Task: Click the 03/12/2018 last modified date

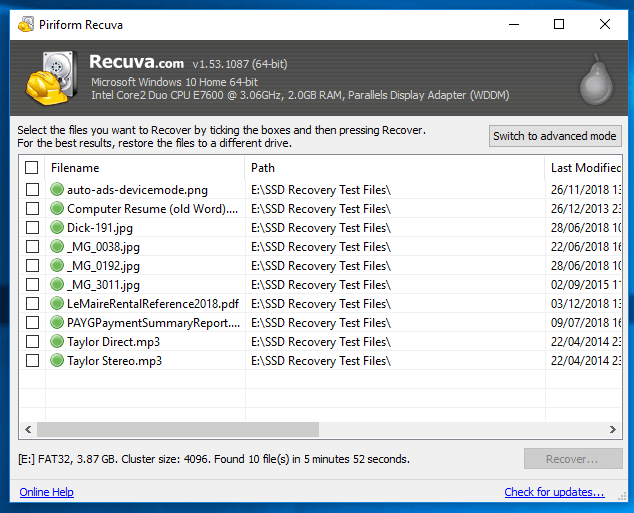Action: point(585,304)
